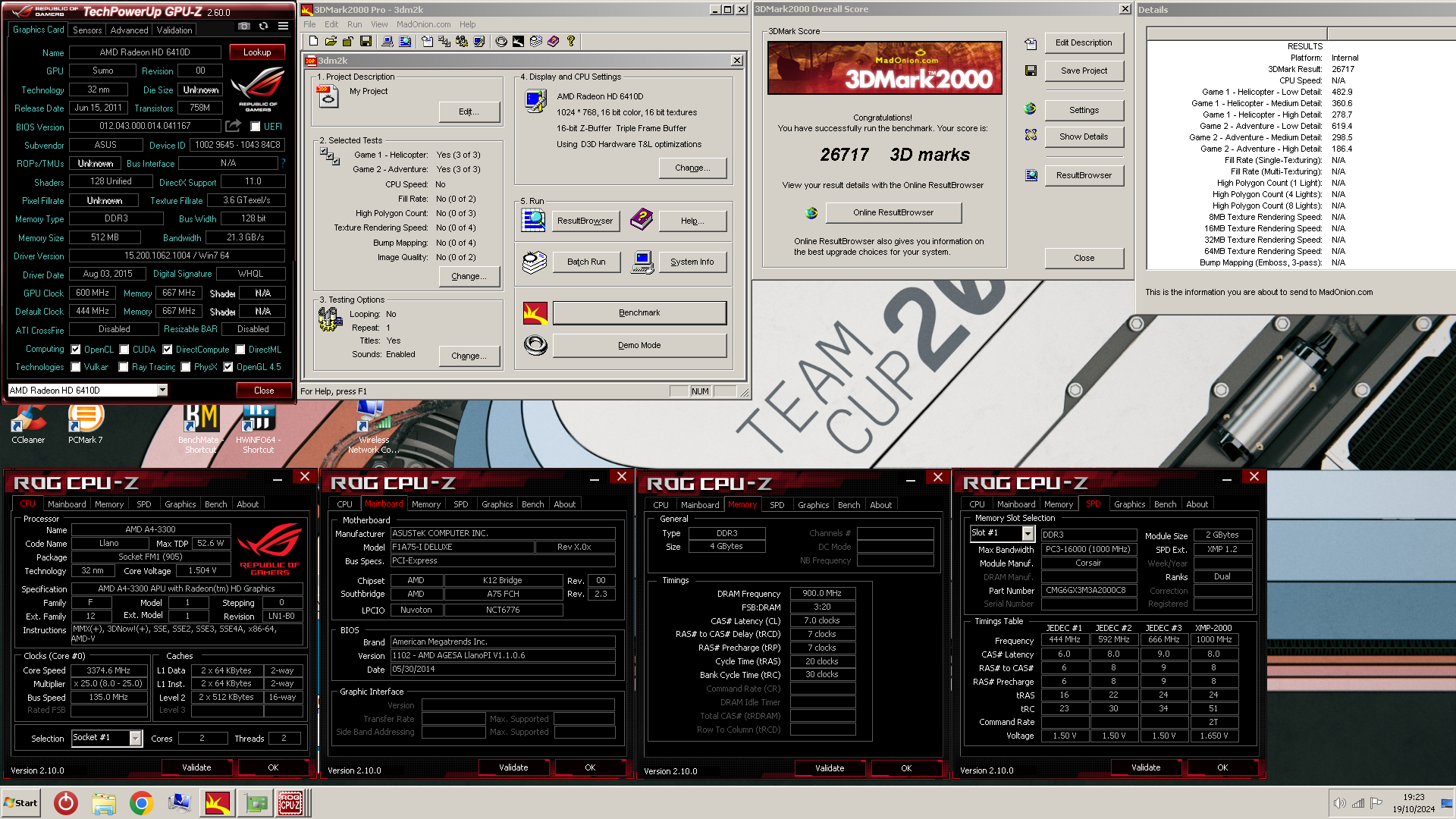The height and width of the screenshot is (819, 1456).
Task: Click the Edit... button in Project Description
Action: pos(469,111)
